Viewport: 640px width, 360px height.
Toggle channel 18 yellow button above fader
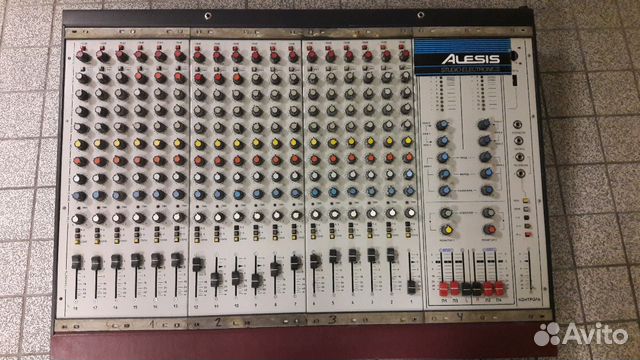77,242
